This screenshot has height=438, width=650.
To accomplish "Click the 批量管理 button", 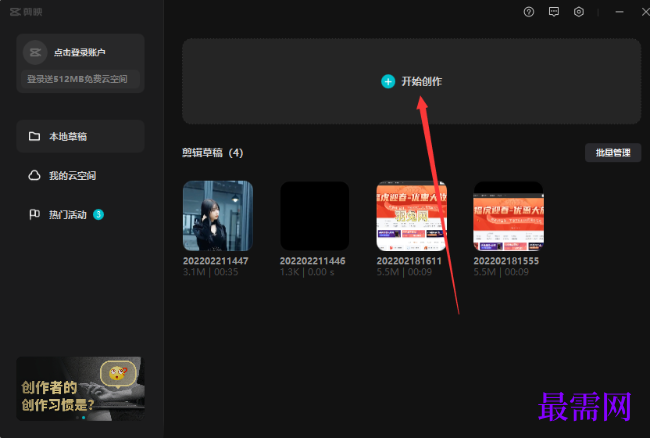I will tap(613, 153).
